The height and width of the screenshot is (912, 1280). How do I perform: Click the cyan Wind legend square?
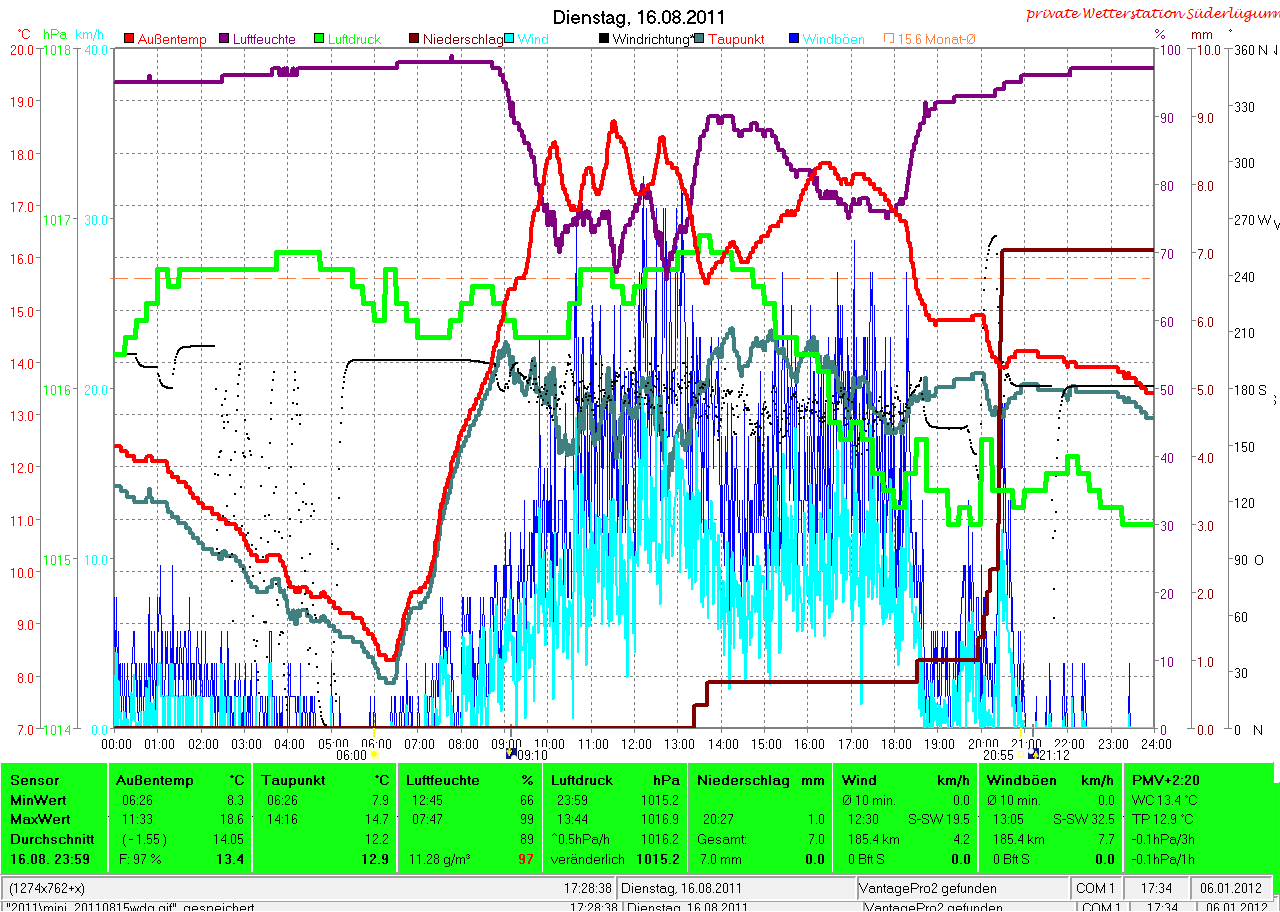pyautogui.click(x=510, y=39)
